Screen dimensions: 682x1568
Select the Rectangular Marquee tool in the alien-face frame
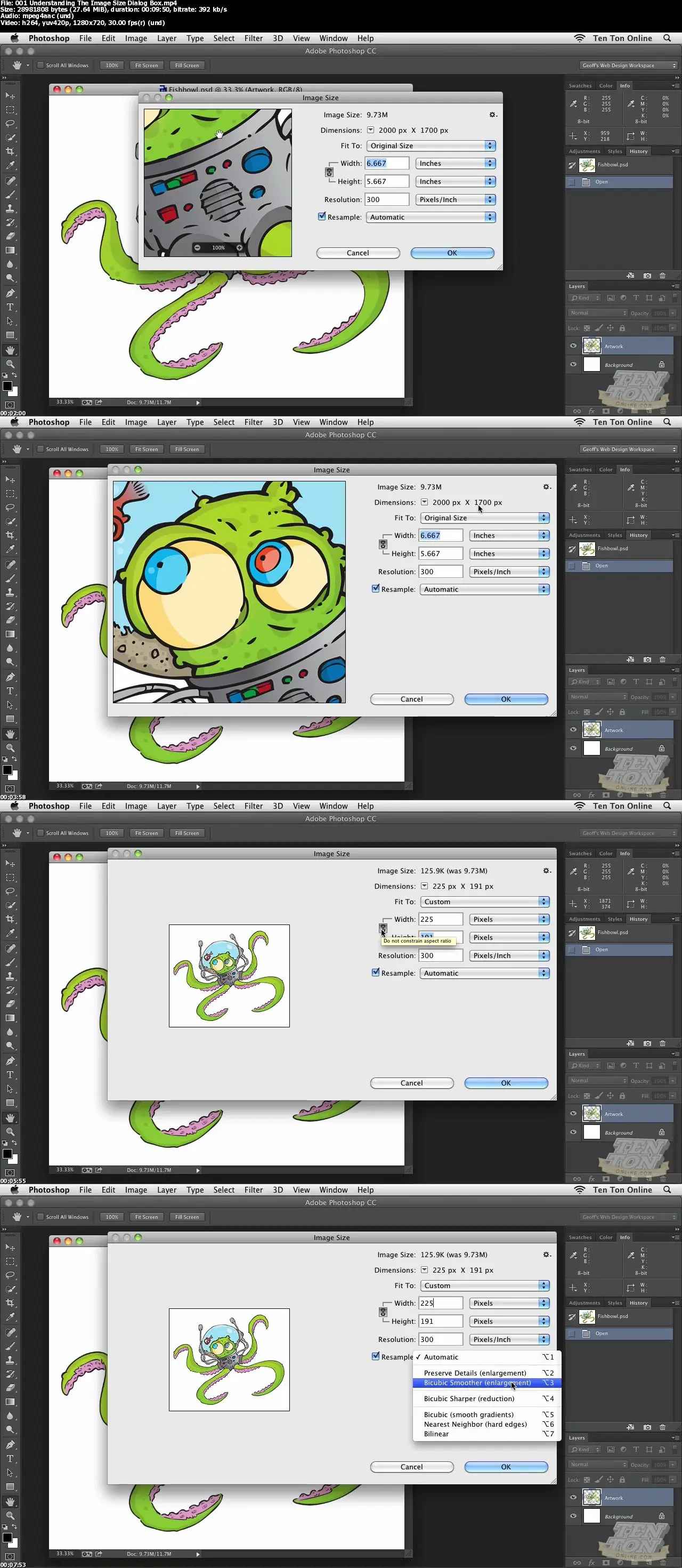tap(10, 494)
